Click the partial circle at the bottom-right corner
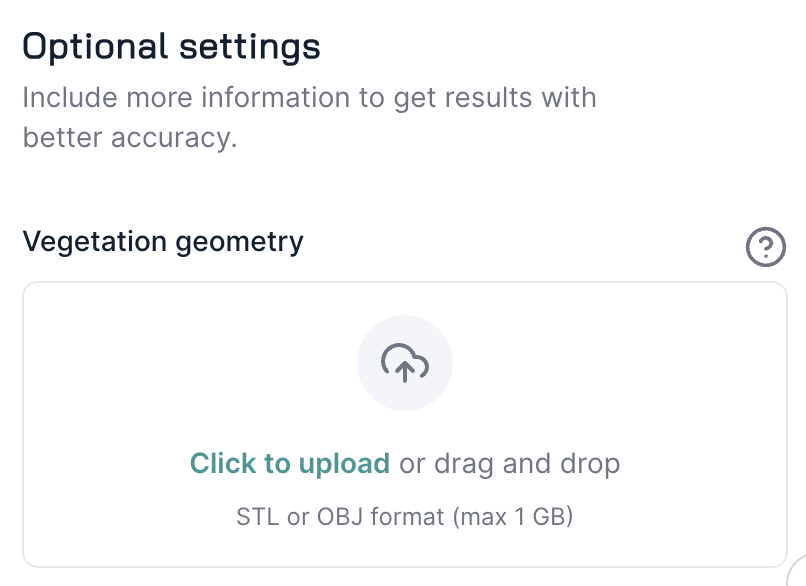This screenshot has height=586, width=806. [x=800, y=573]
